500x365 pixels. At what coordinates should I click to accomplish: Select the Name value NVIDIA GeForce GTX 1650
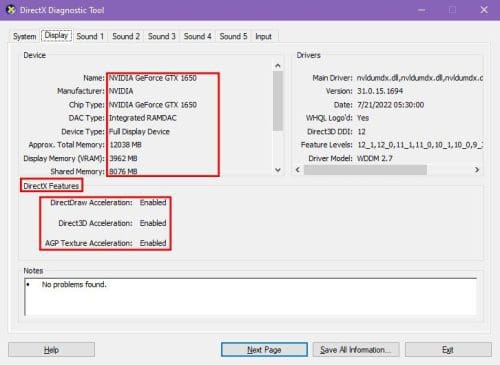click(x=153, y=78)
